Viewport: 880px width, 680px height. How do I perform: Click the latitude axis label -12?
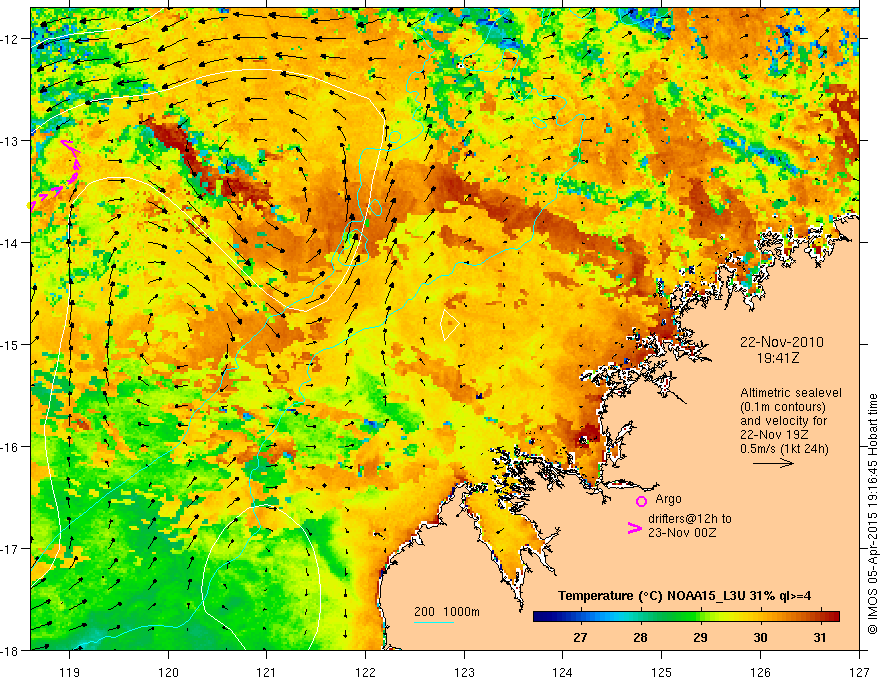pyautogui.click(x=11, y=39)
